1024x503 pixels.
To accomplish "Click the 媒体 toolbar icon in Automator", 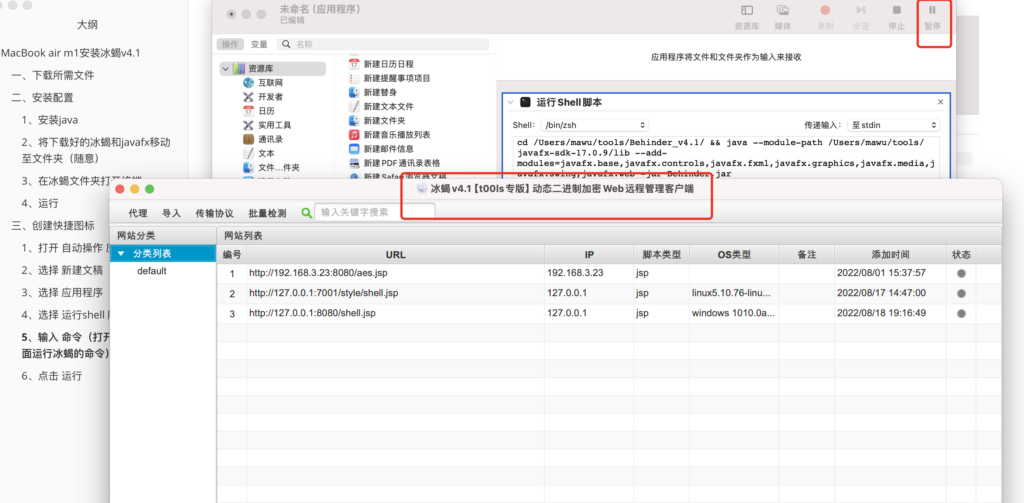I will coord(782,11).
